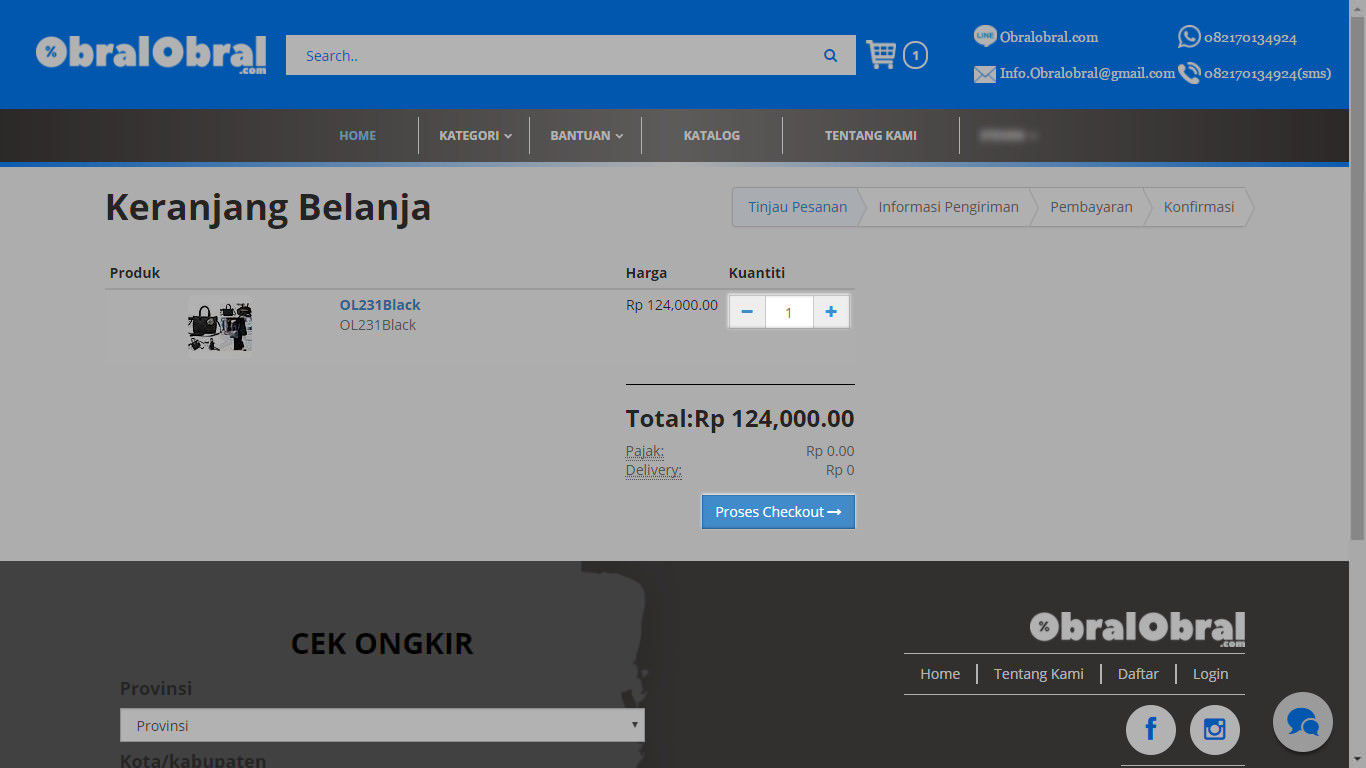
Task: Go to Katalog menu item
Action: coord(711,136)
